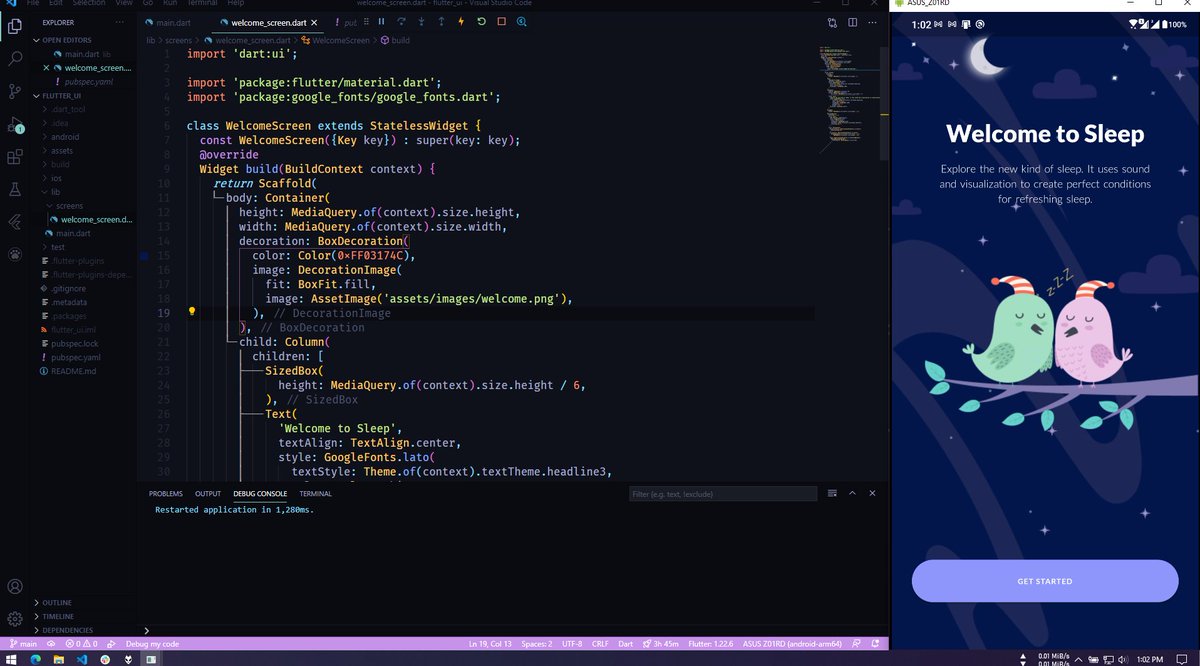Switch to the TERMINAL panel tab
The height and width of the screenshot is (666, 1200).
[x=315, y=494]
